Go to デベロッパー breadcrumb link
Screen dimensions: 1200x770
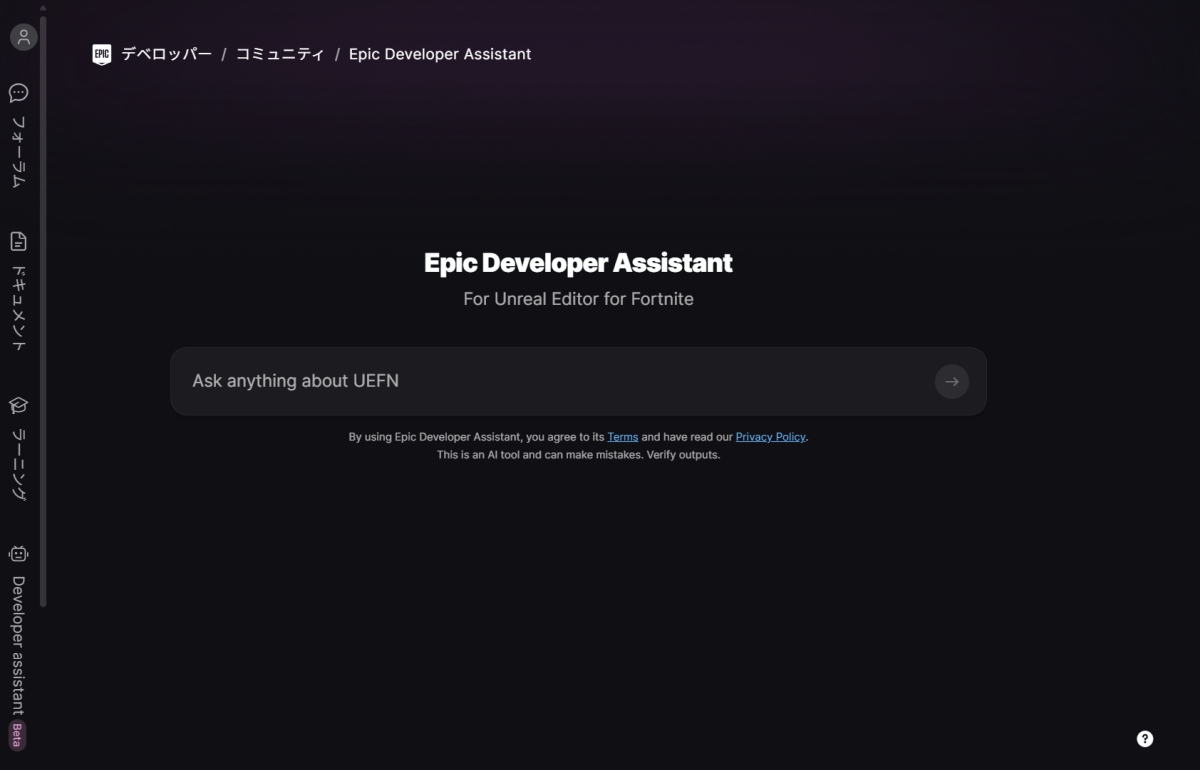166,54
